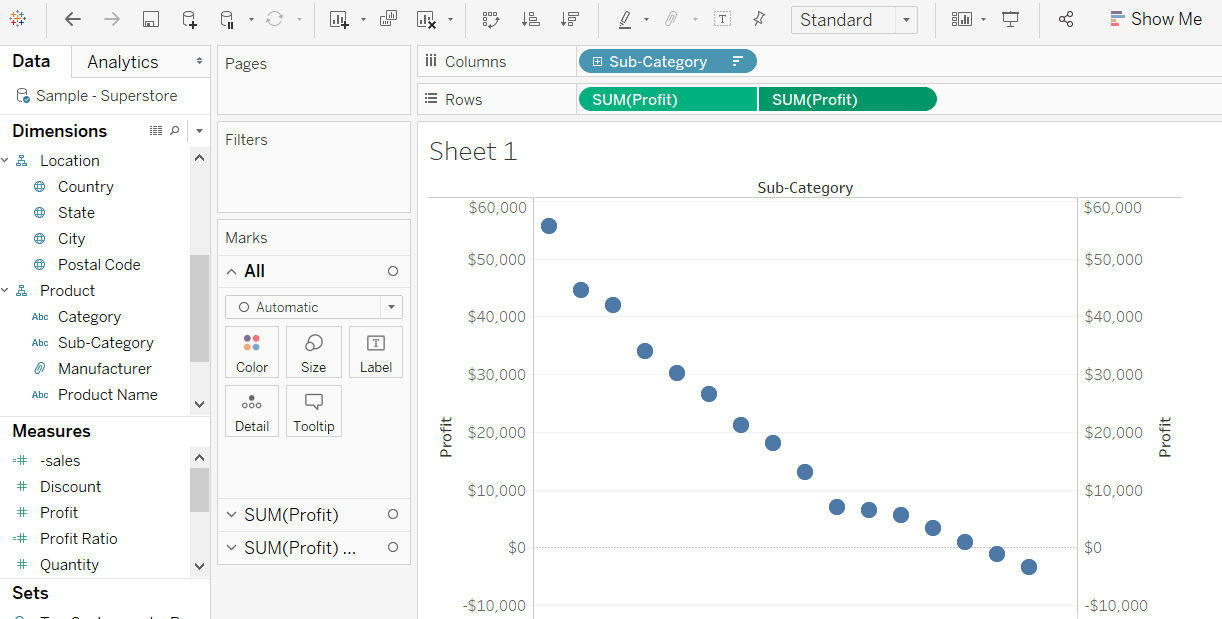Click the group members paperclip icon

point(672,19)
